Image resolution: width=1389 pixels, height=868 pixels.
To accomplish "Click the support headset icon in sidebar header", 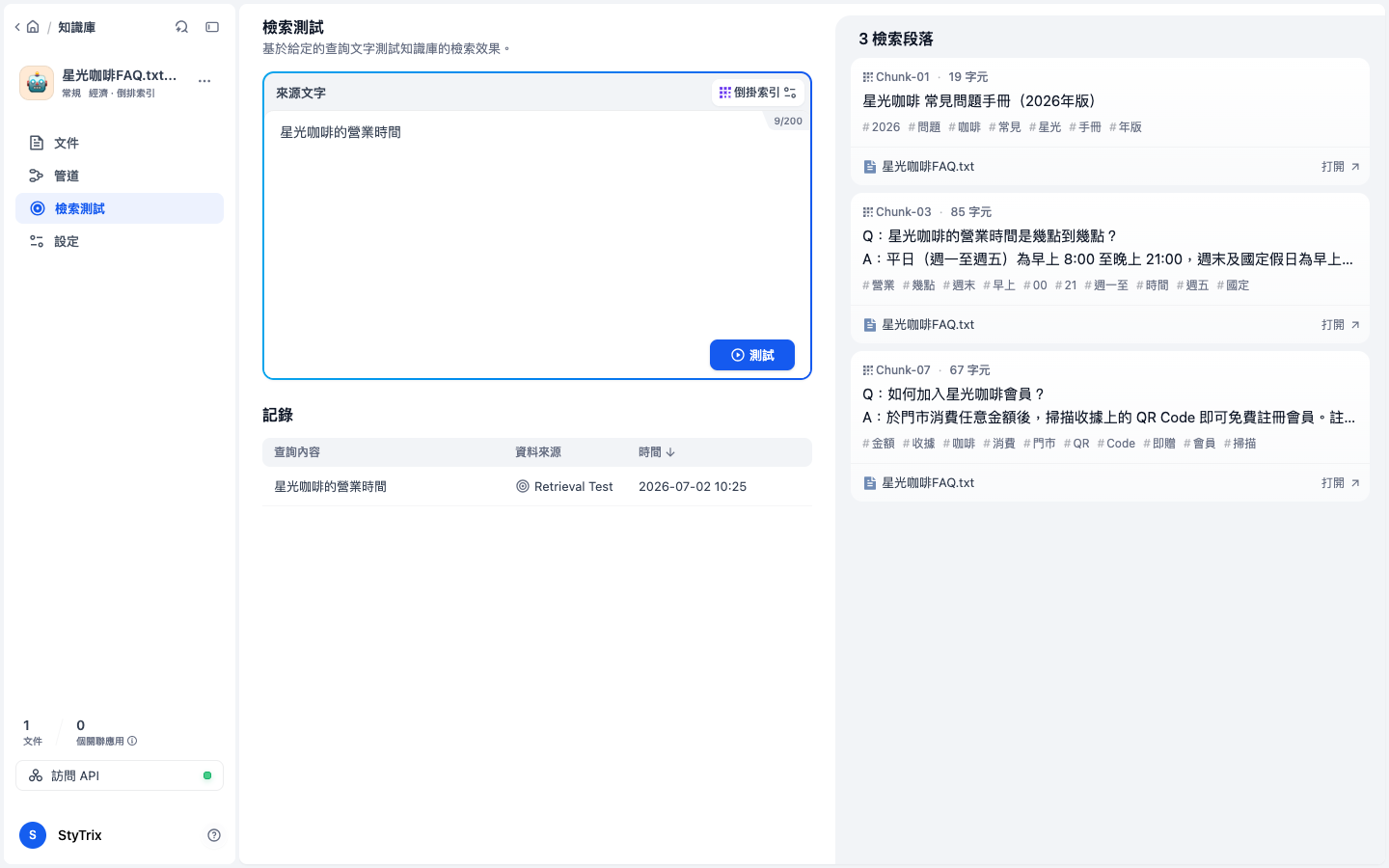I will (x=181, y=27).
